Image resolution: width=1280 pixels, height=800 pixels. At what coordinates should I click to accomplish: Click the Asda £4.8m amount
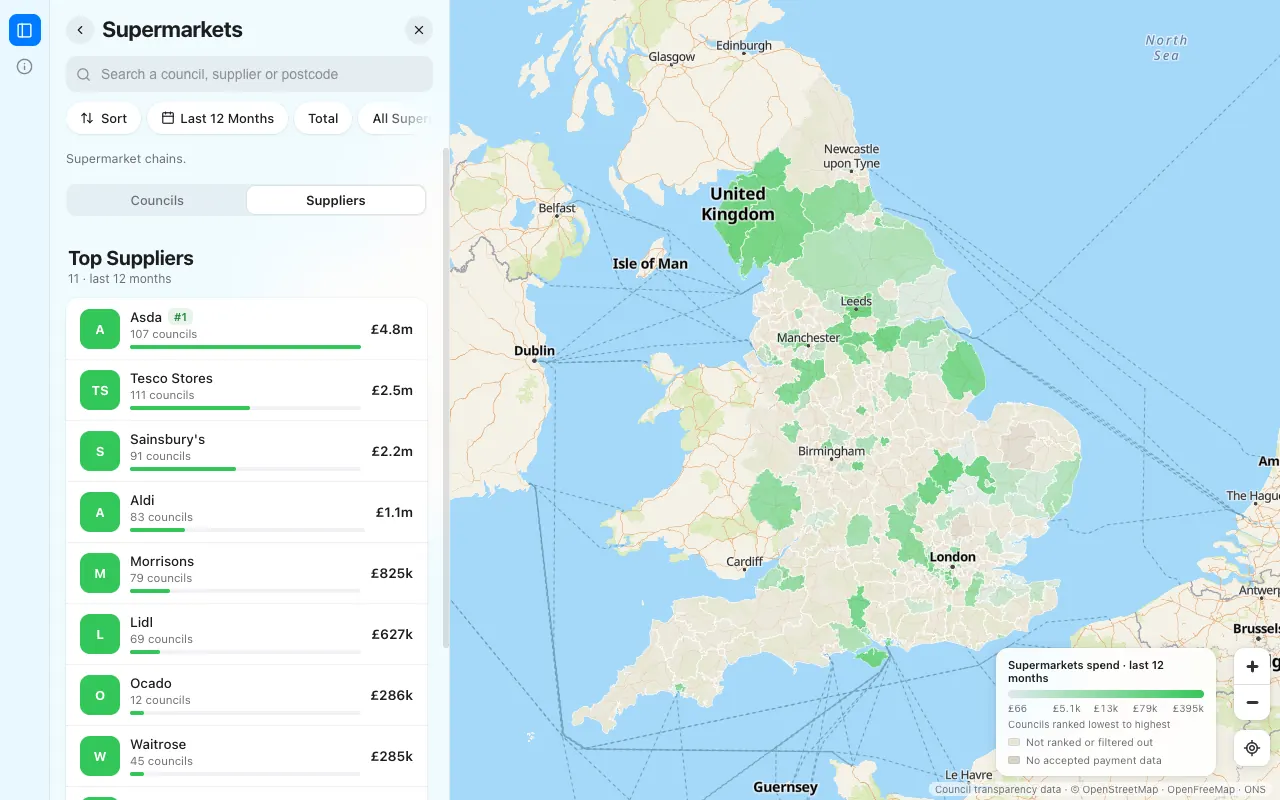[392, 329]
